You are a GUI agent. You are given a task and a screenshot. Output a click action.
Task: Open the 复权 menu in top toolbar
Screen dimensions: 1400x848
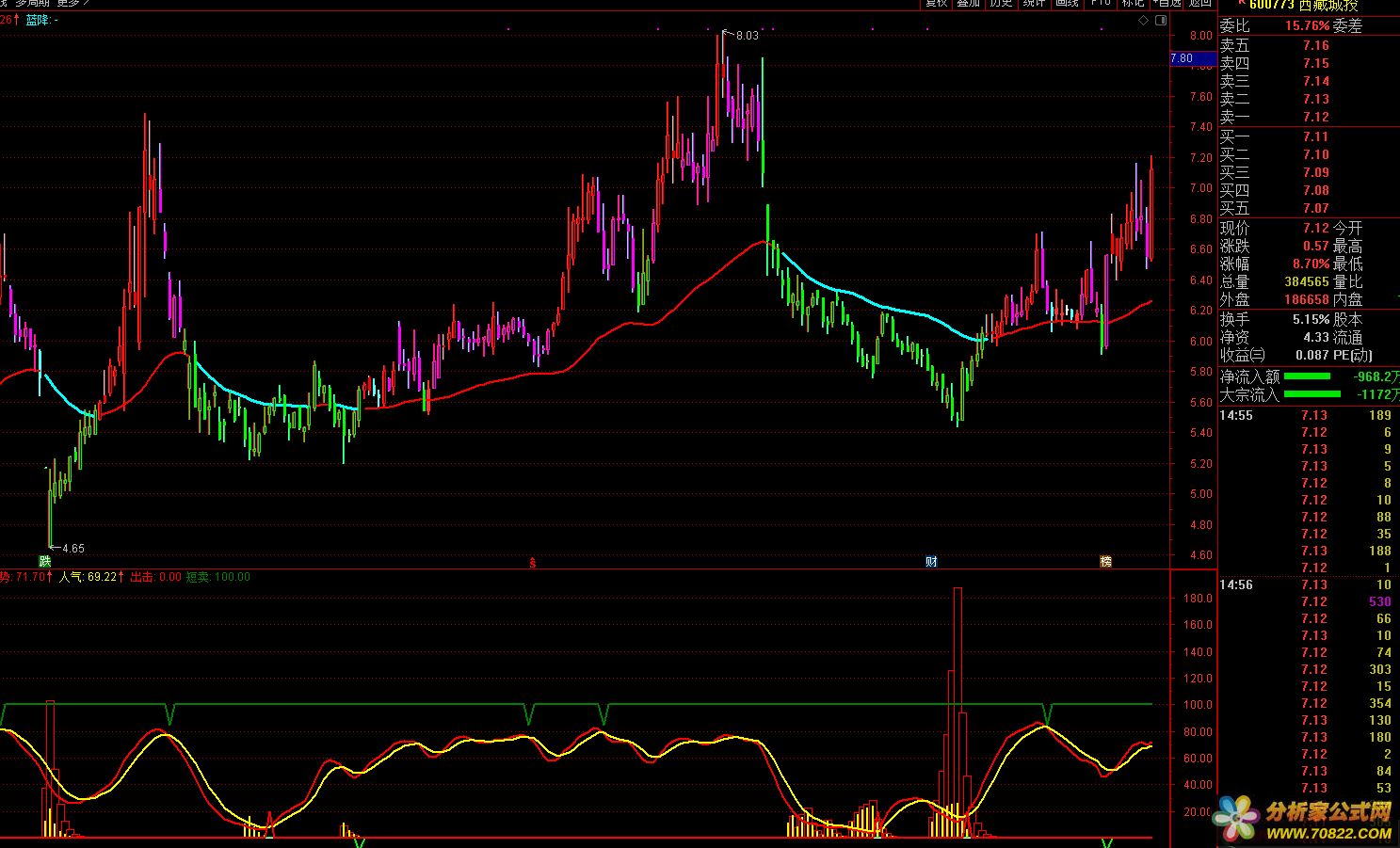pos(936,4)
